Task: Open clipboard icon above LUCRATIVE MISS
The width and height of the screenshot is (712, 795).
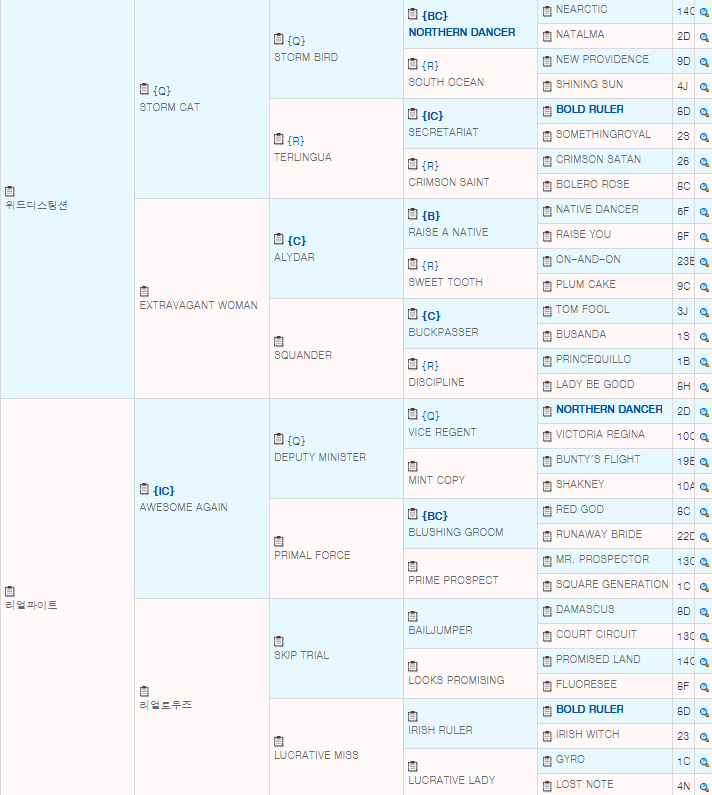Action: pyautogui.click(x=278, y=741)
